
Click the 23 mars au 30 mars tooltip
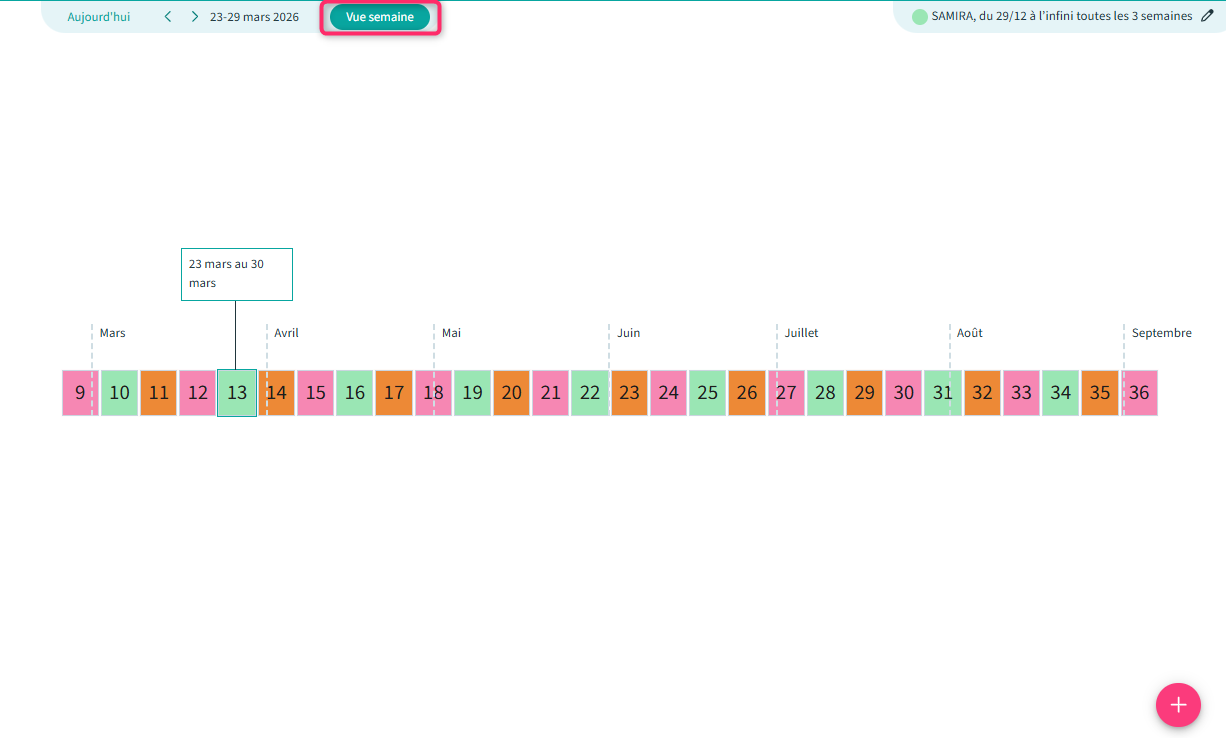pos(237,274)
